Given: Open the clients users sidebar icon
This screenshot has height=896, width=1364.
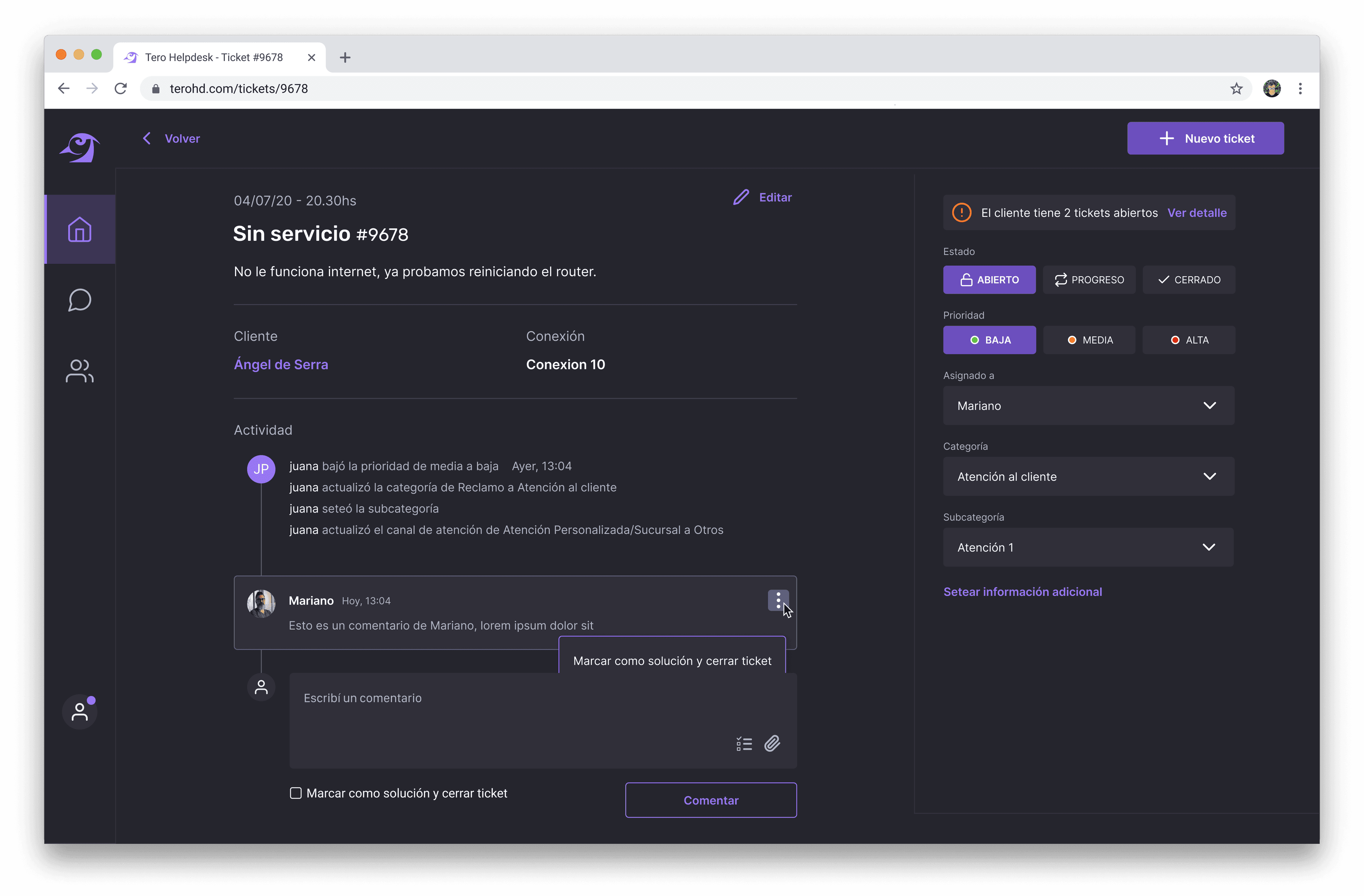Looking at the screenshot, I should click(x=80, y=371).
